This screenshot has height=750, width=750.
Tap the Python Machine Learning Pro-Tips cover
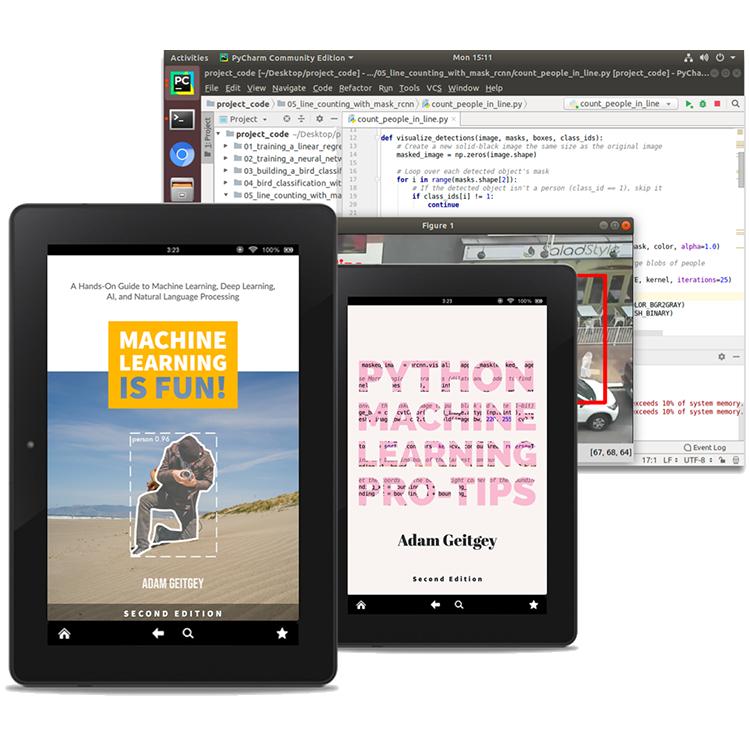(447, 450)
